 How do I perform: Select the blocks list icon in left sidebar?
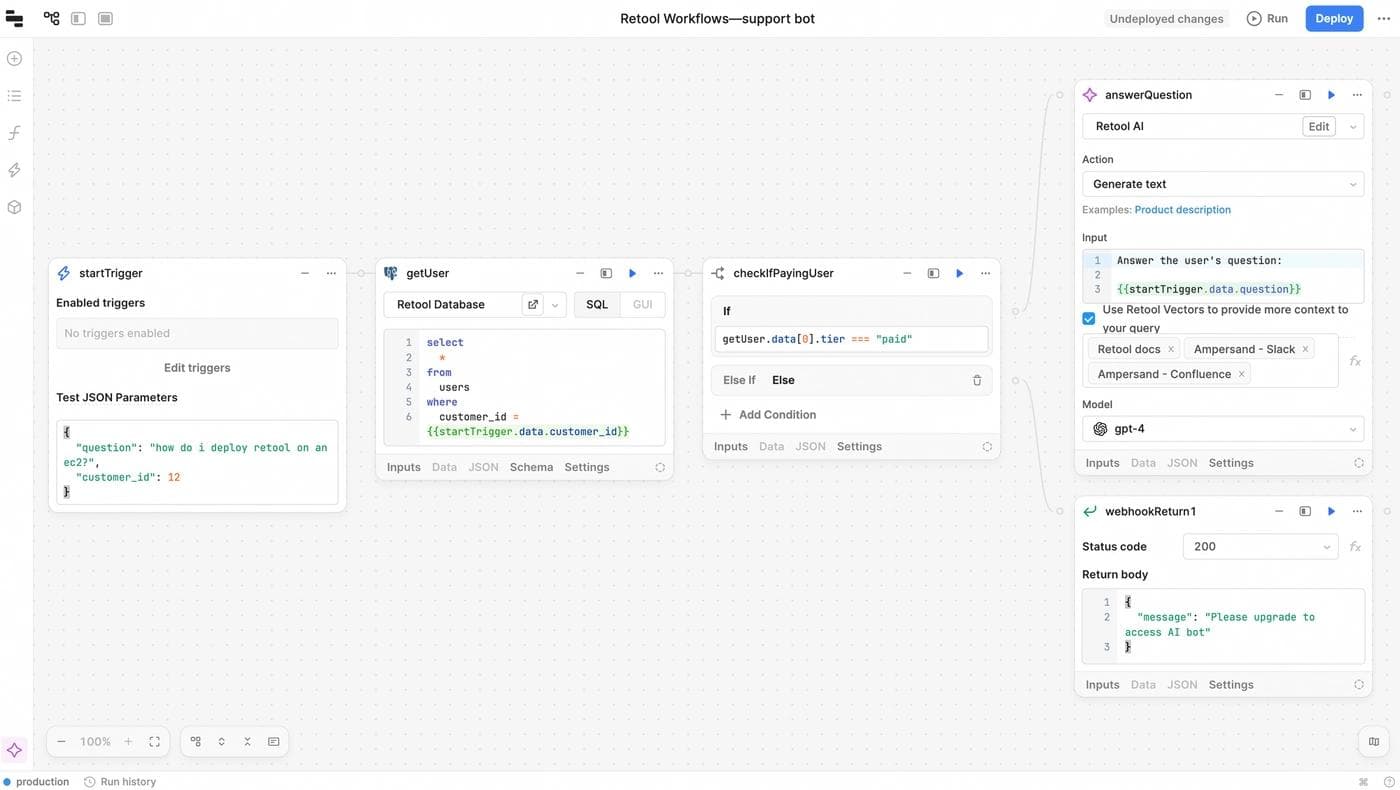click(14, 95)
